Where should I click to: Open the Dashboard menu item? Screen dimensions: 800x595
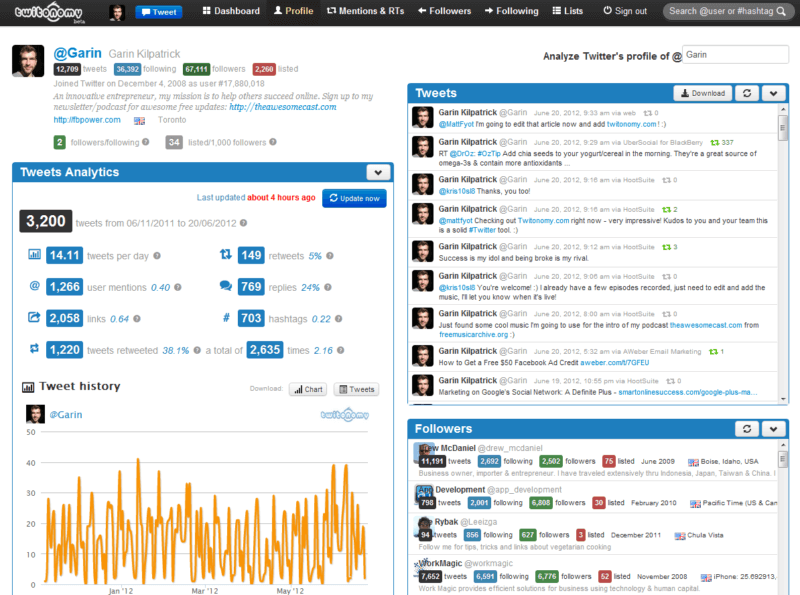point(231,11)
